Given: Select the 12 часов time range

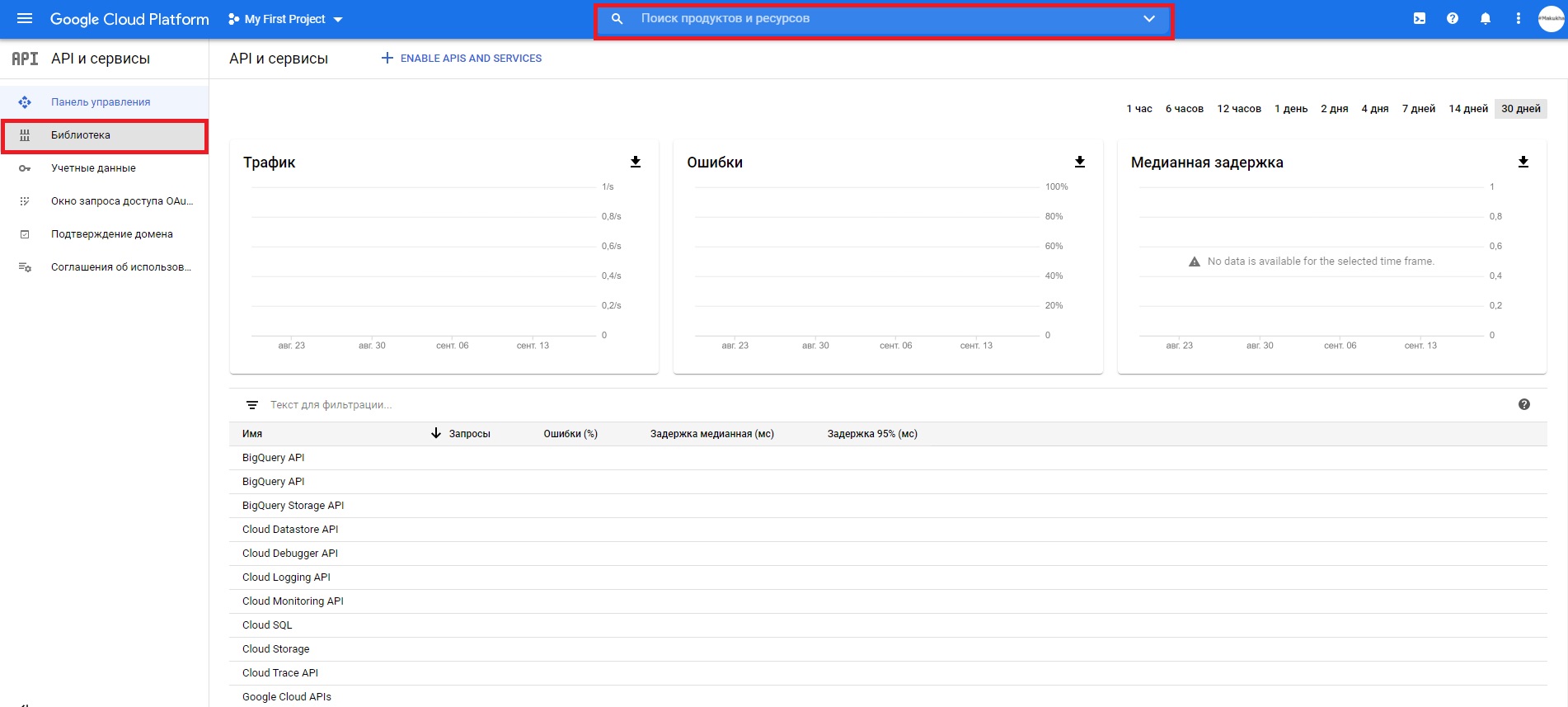Looking at the screenshot, I should 1239,109.
